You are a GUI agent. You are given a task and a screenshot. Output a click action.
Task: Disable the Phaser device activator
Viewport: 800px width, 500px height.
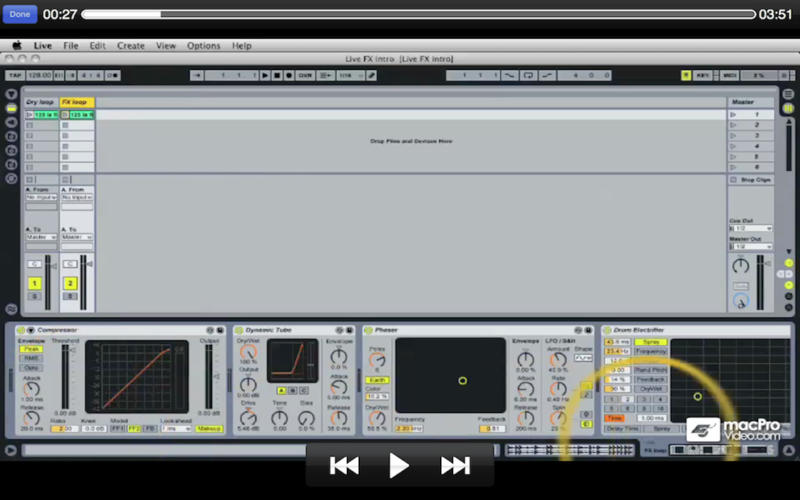click(369, 330)
